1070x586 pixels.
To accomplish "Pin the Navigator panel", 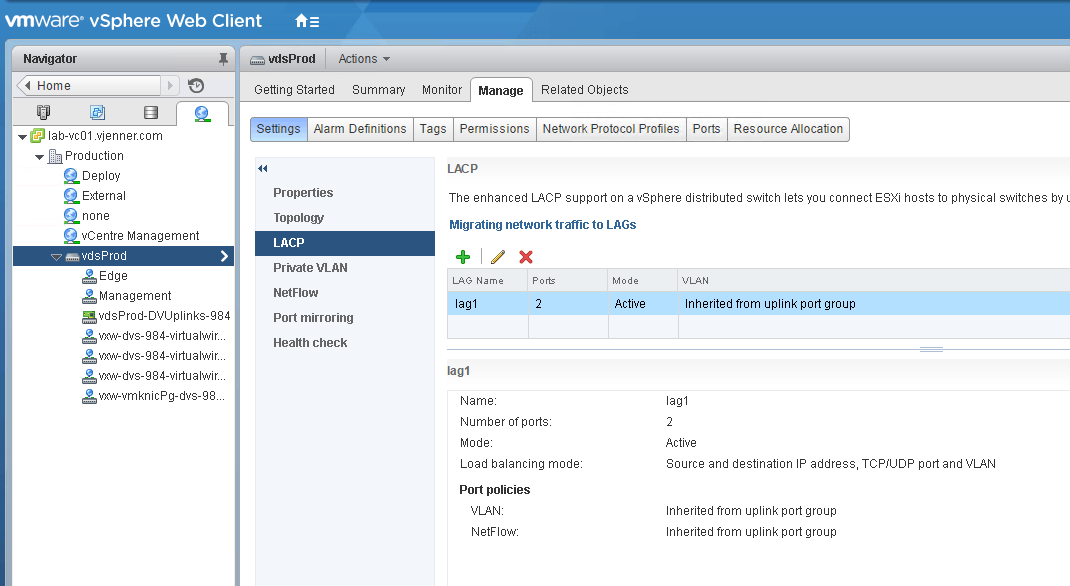I will pyautogui.click(x=223, y=59).
